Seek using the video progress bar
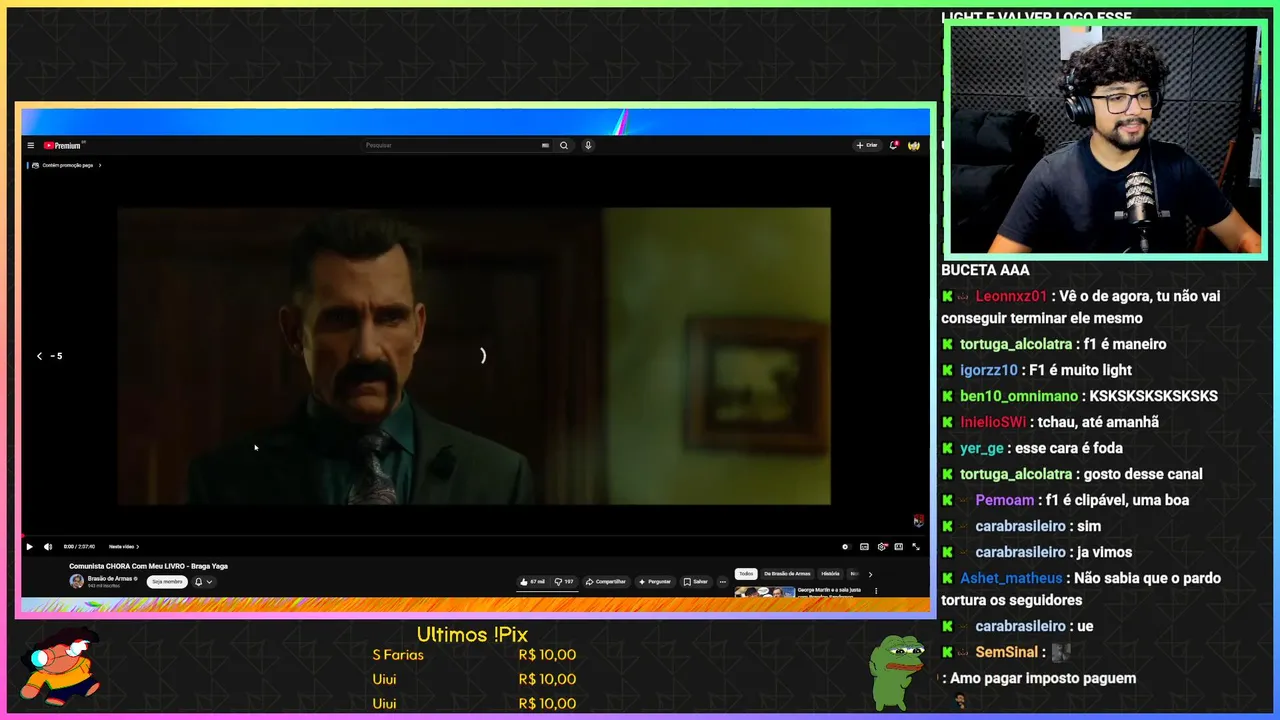This screenshot has height=720, width=1280. (x=475, y=536)
